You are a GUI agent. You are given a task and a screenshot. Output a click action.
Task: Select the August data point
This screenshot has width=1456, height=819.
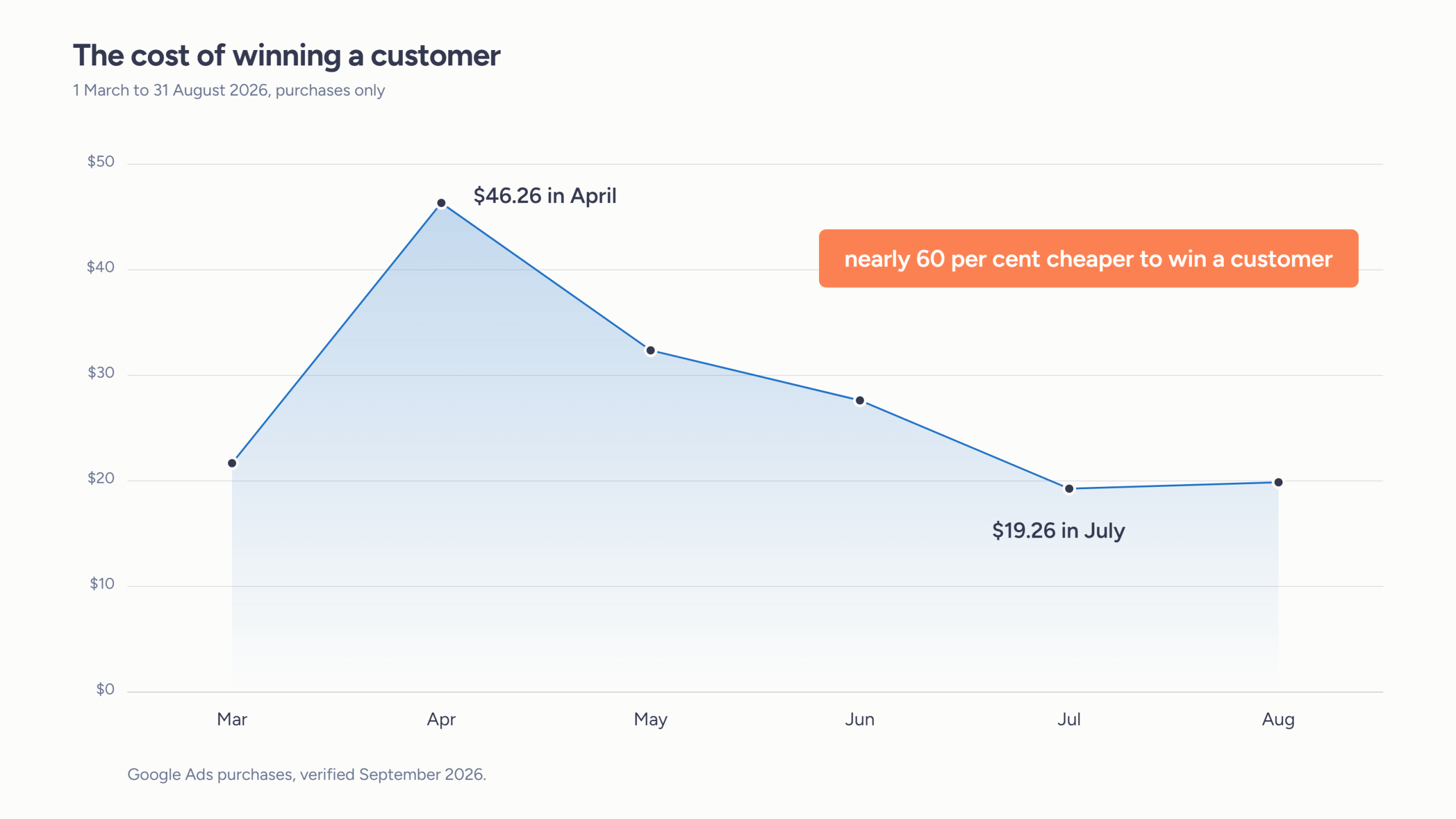[x=1279, y=483]
